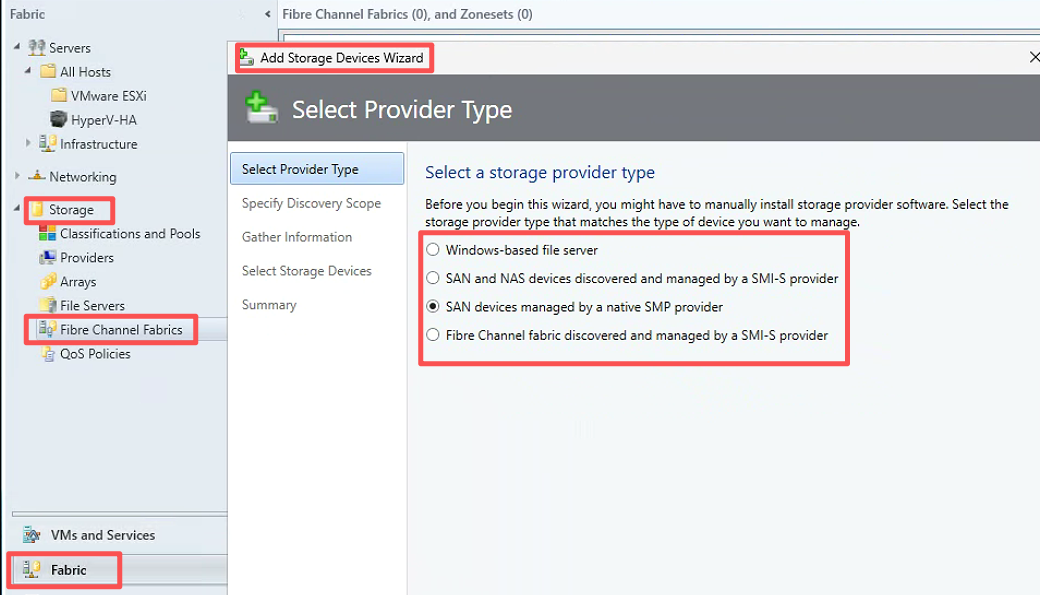This screenshot has height=595, width=1040.
Task: Select the QoS Policies label
Action: tap(95, 354)
